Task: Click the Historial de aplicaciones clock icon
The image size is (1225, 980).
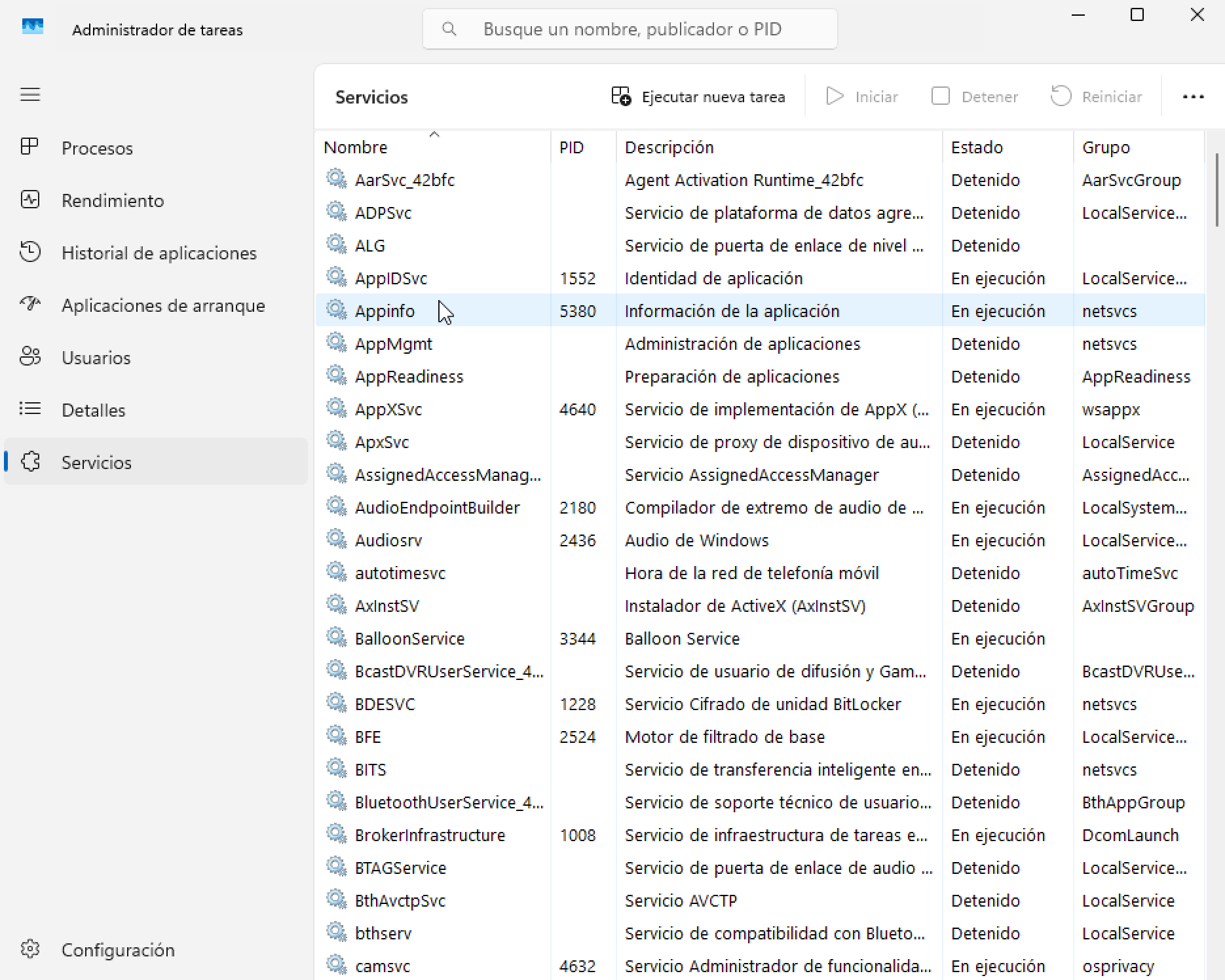Action: point(30,252)
